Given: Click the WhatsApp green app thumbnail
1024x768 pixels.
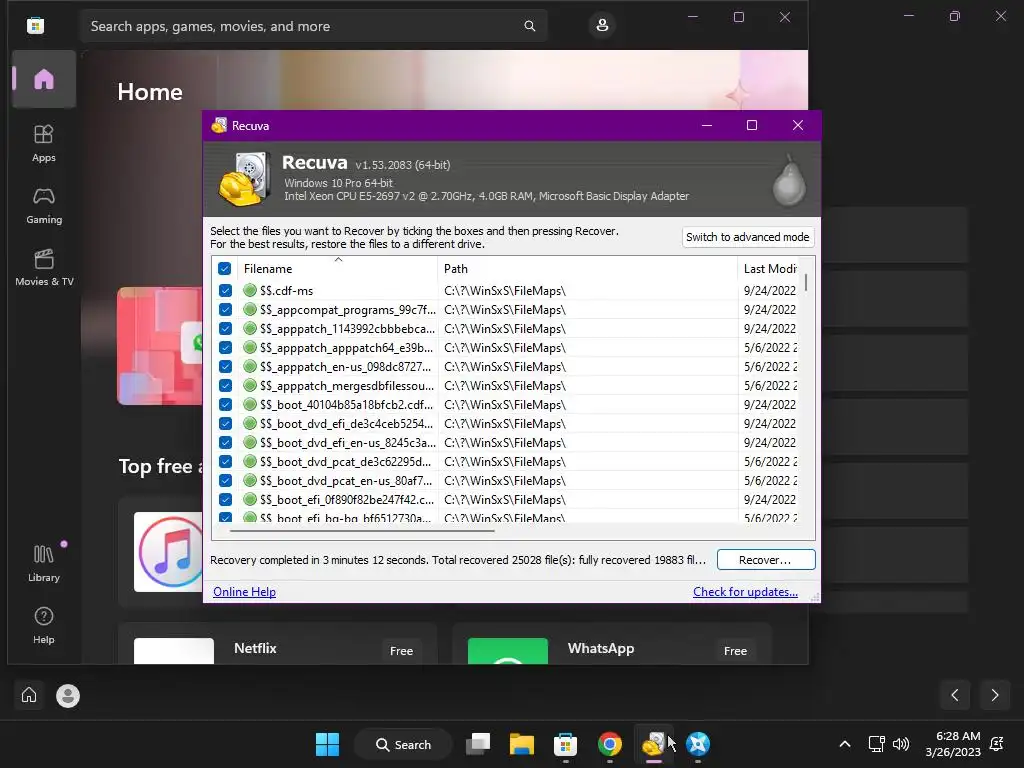Looking at the screenshot, I should tap(507, 651).
